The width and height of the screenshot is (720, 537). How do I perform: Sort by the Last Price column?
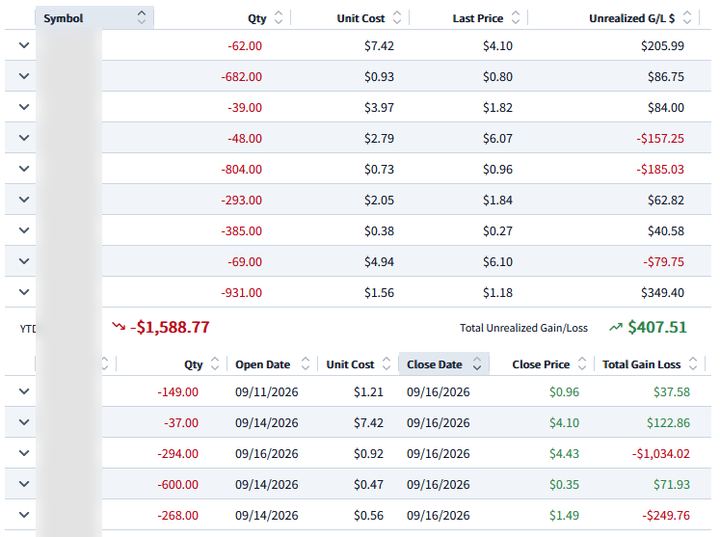coord(478,18)
